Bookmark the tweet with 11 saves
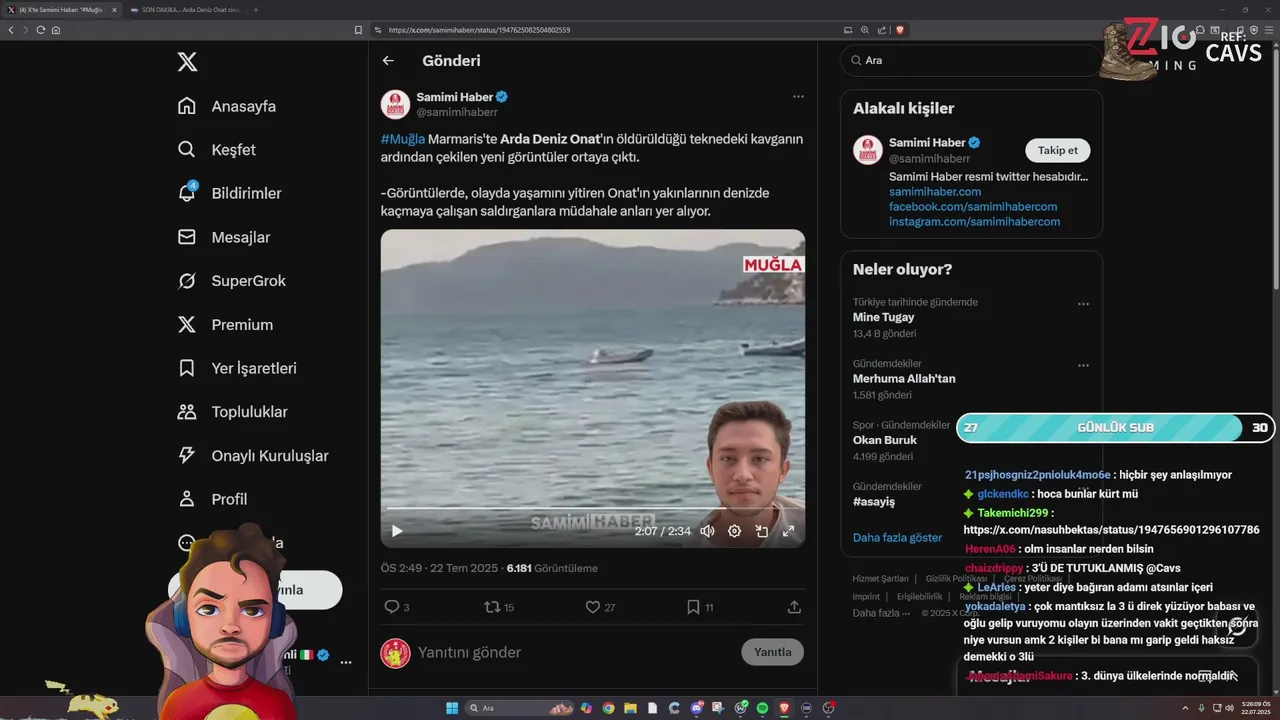 click(x=693, y=607)
